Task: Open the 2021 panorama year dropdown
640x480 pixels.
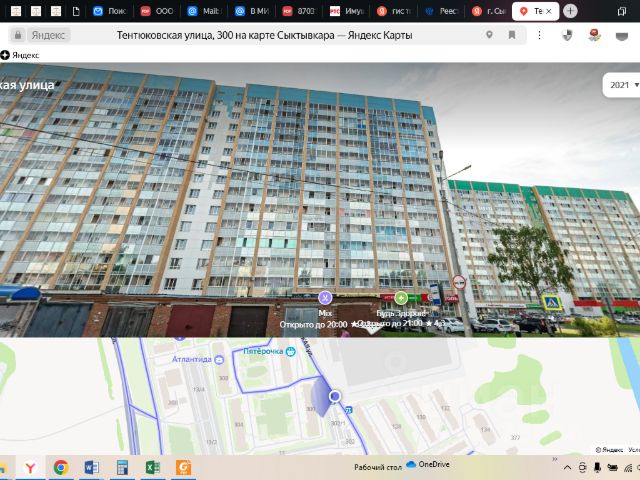Action: [622, 85]
